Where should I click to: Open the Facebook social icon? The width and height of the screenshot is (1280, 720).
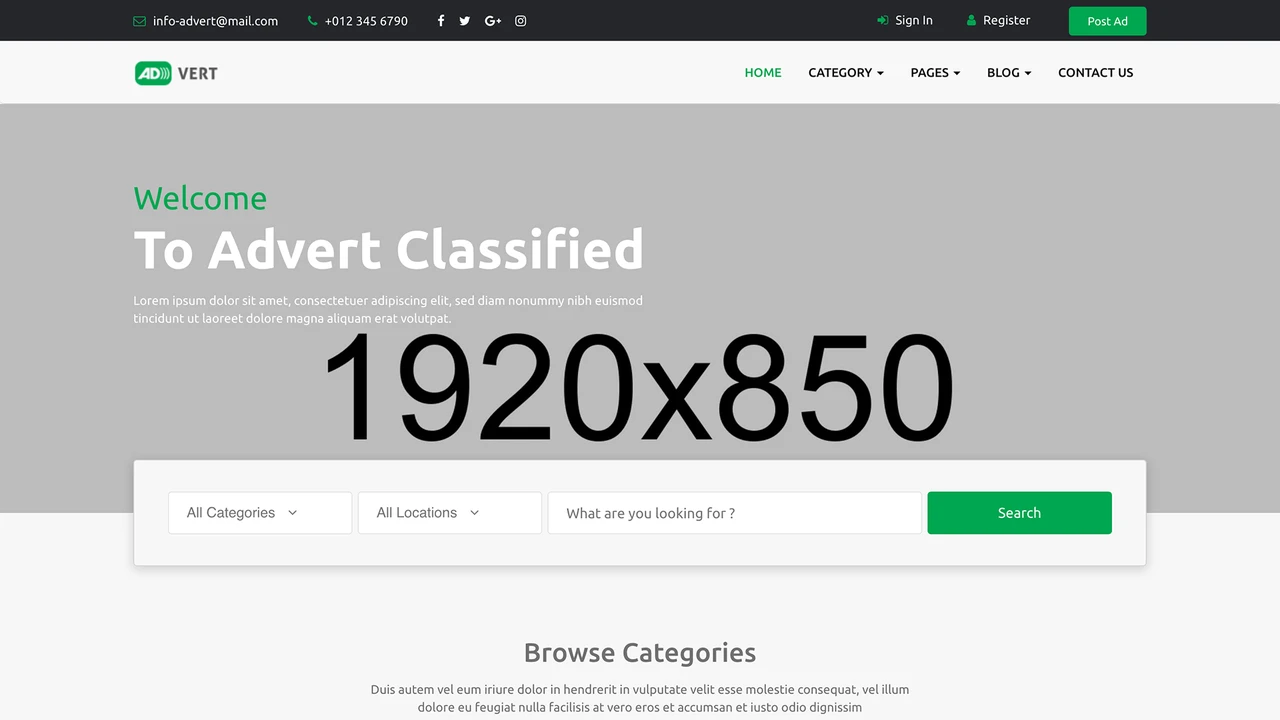441,21
